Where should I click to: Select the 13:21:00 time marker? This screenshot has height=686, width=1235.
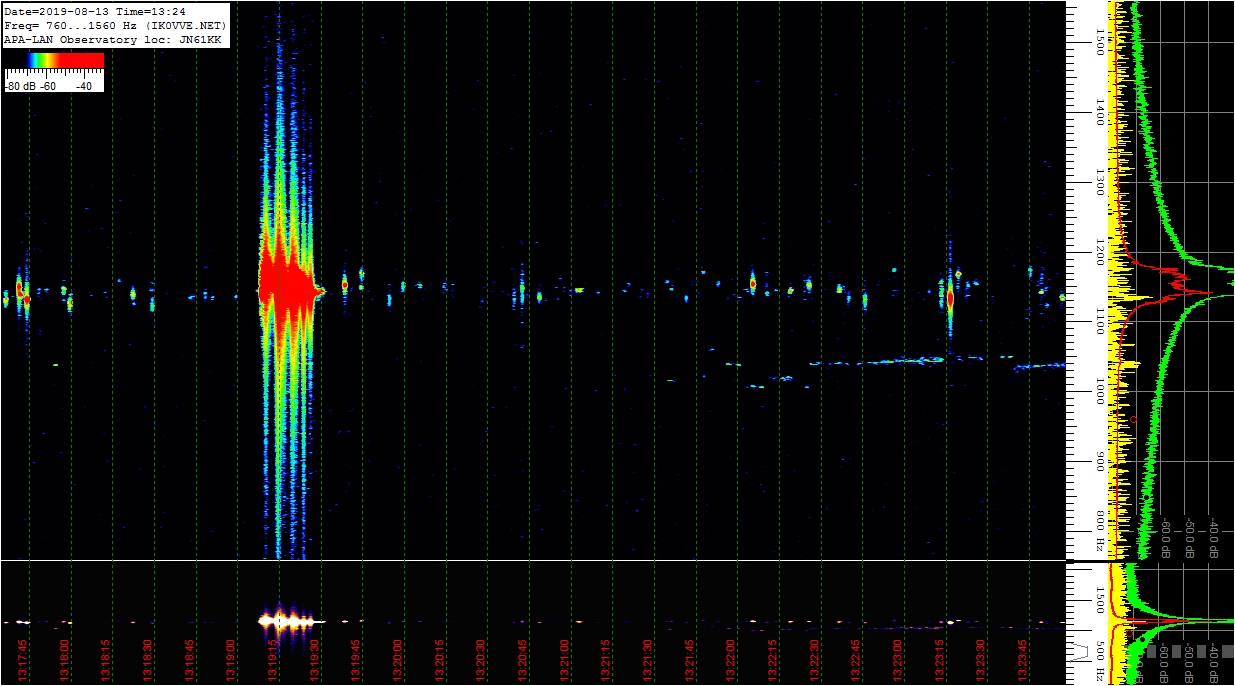564,662
